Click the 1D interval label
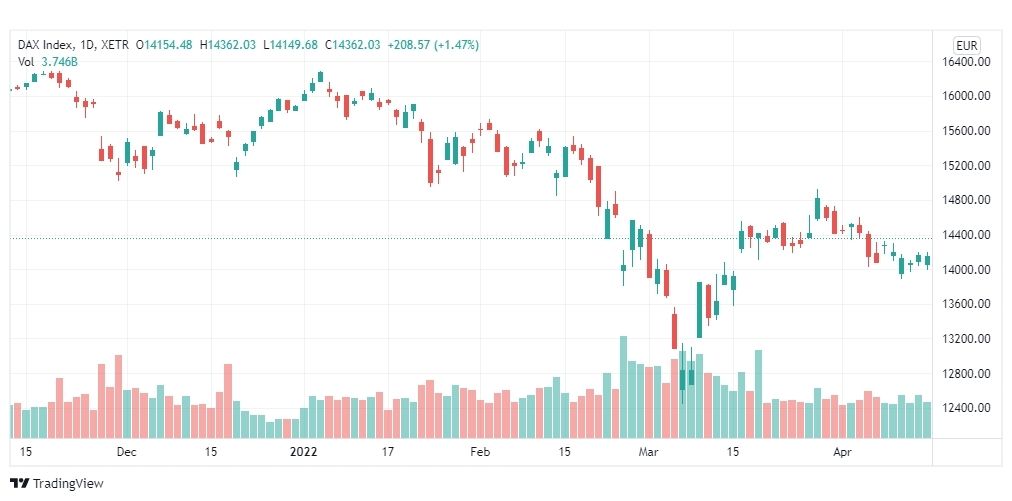The height and width of the screenshot is (501, 1012). coord(86,45)
